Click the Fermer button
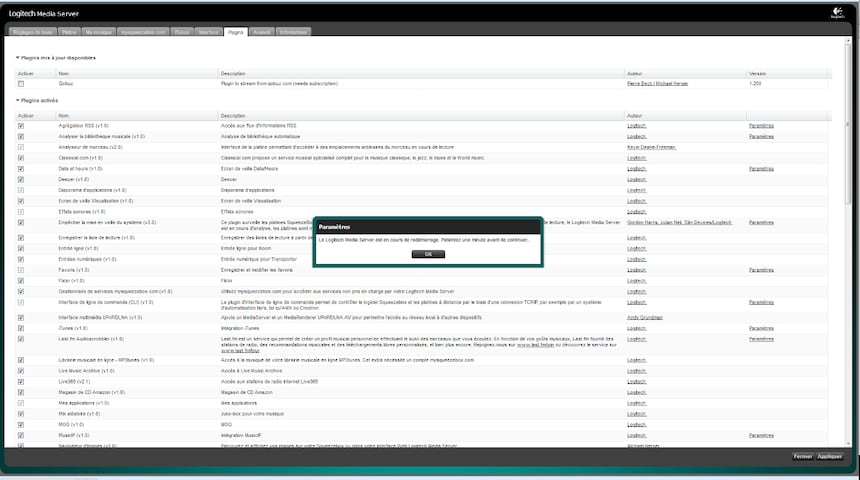 pyautogui.click(x=803, y=456)
